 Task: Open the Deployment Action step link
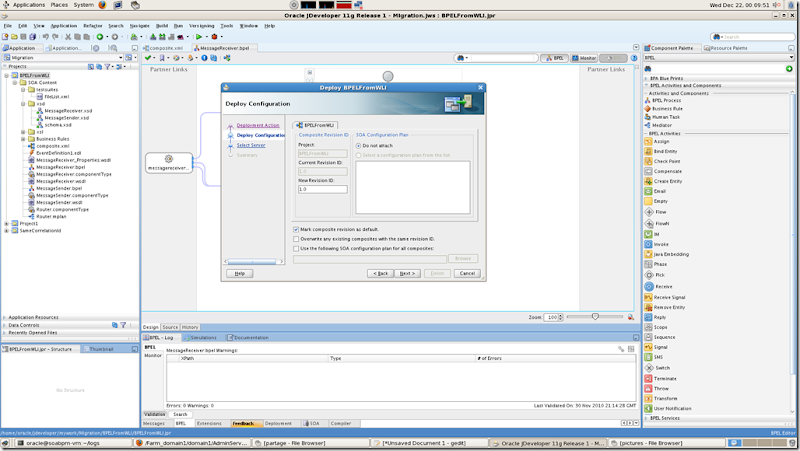[x=258, y=126]
